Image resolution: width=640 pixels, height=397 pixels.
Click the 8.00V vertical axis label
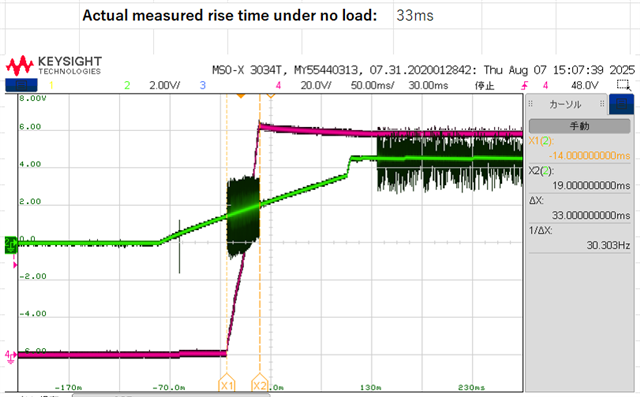pyautogui.click(x=33, y=98)
